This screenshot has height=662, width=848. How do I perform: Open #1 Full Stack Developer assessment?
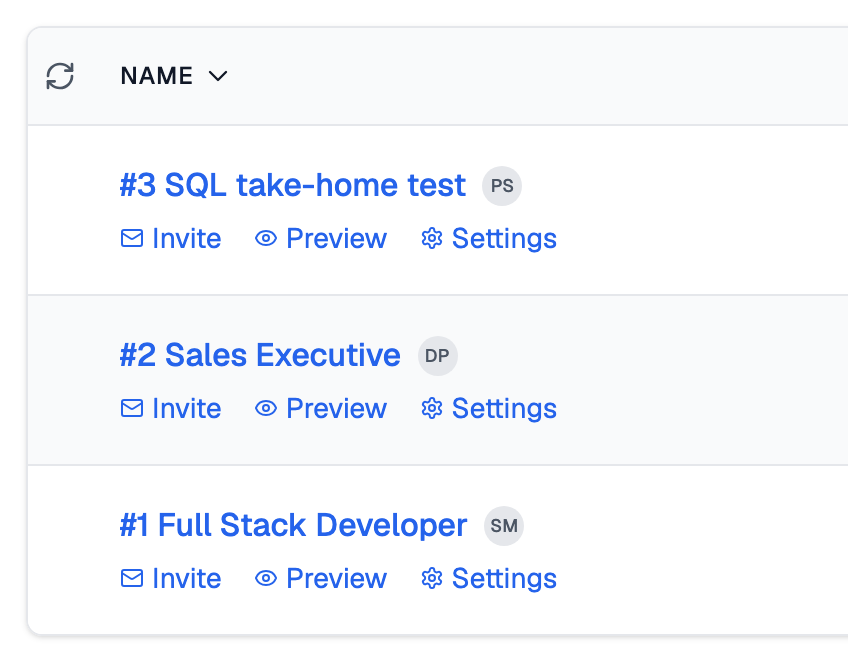(x=293, y=525)
